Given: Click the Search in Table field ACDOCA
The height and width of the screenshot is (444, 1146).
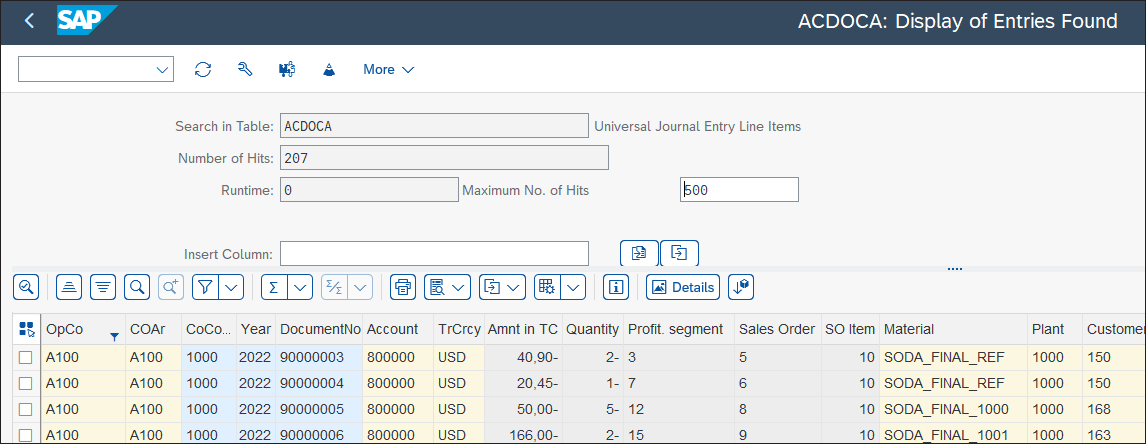Looking at the screenshot, I should [x=434, y=126].
